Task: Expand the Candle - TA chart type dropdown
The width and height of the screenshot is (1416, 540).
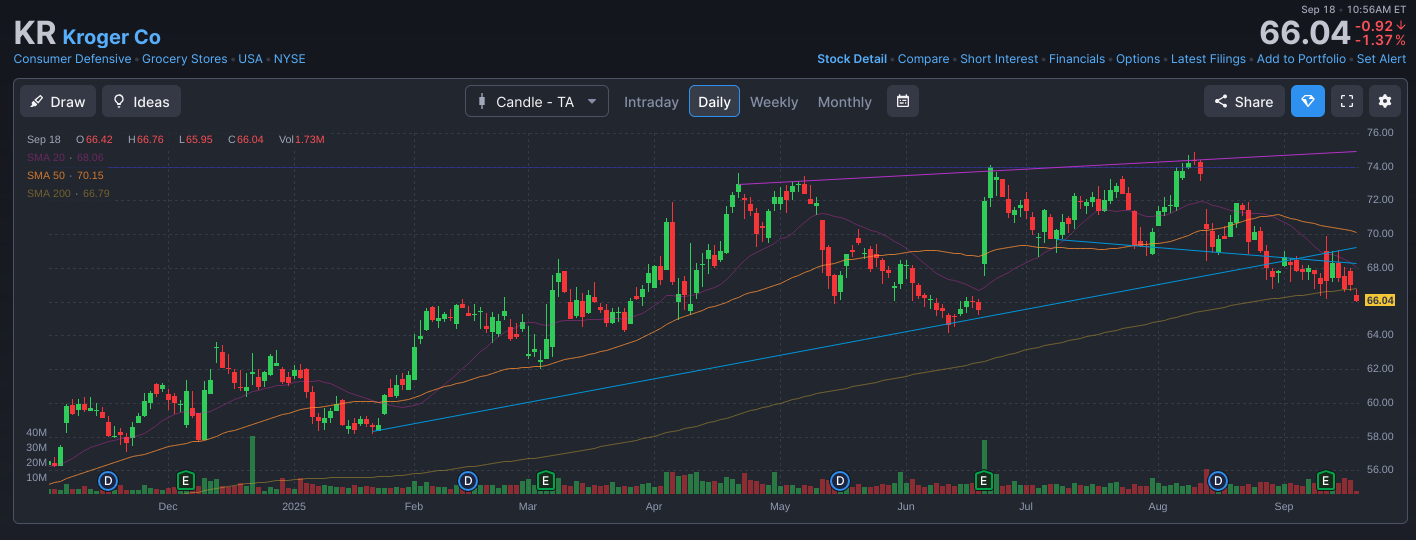Action: [x=537, y=101]
